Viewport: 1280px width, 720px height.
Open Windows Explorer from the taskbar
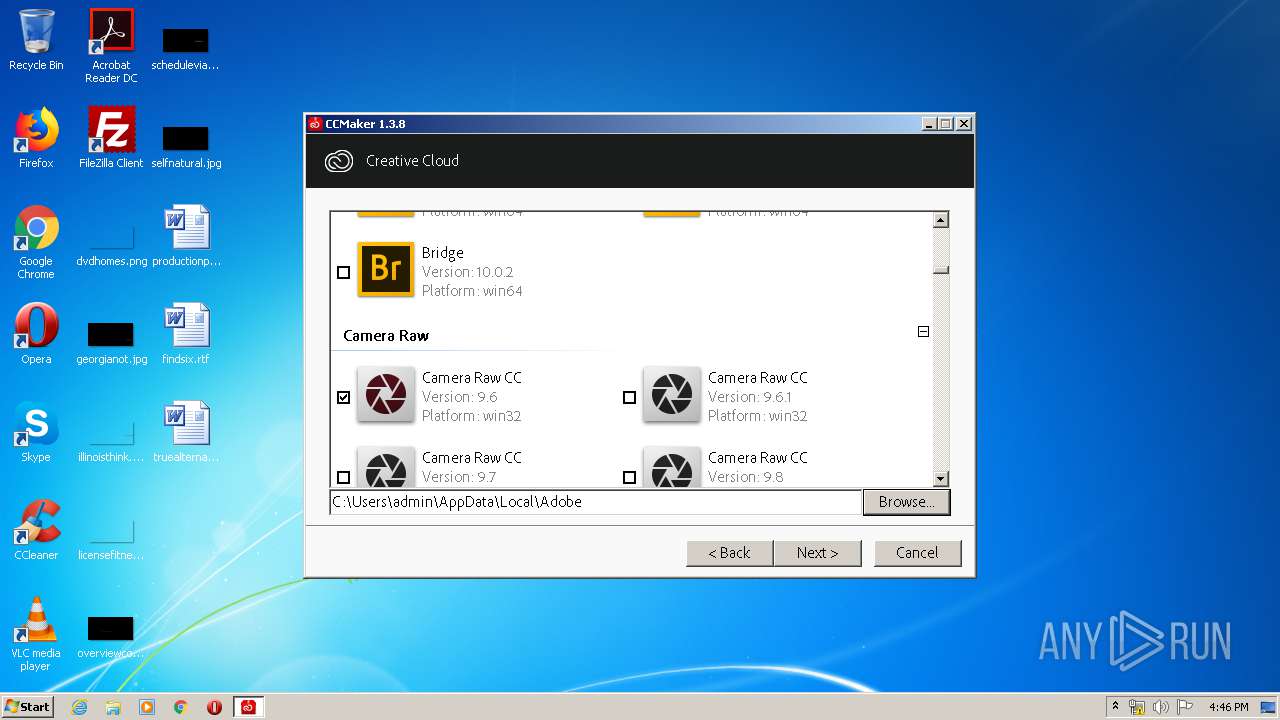coord(113,707)
